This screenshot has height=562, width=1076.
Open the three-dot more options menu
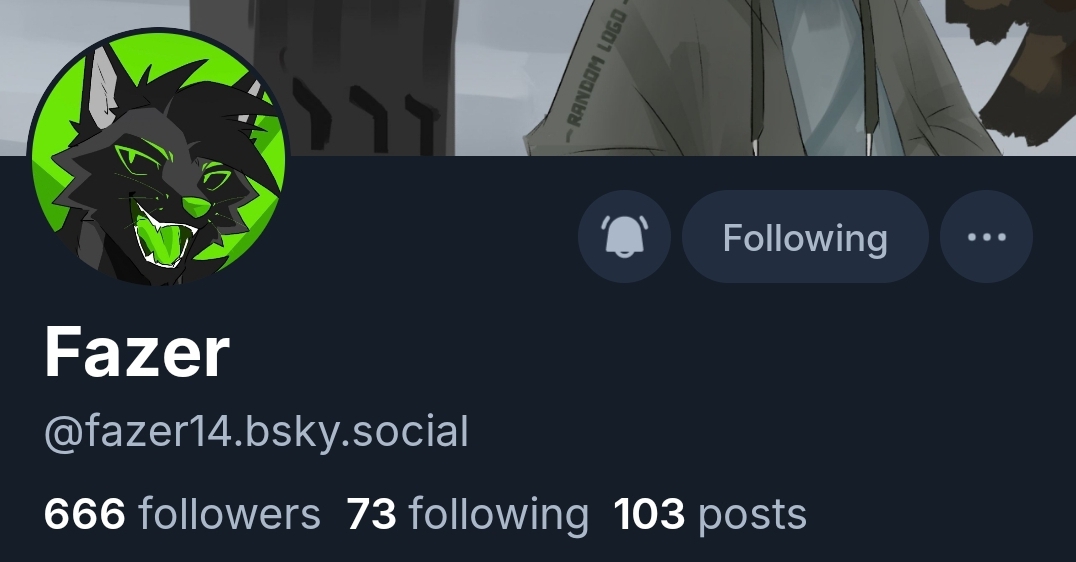986,237
